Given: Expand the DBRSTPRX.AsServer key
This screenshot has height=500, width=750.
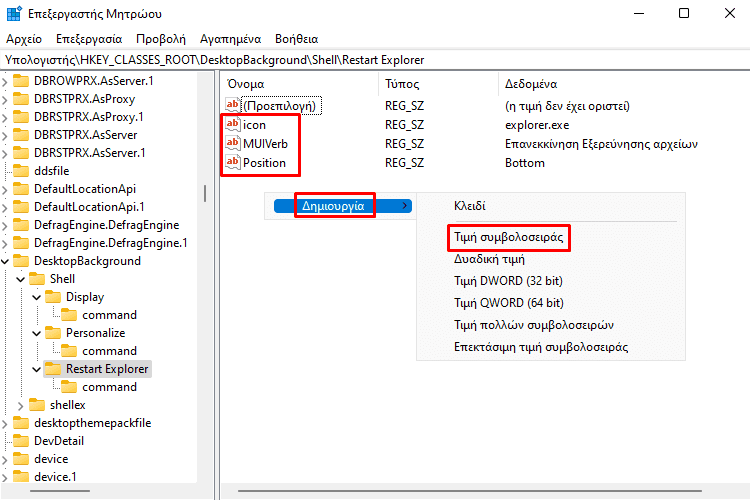Looking at the screenshot, I should (x=5, y=135).
